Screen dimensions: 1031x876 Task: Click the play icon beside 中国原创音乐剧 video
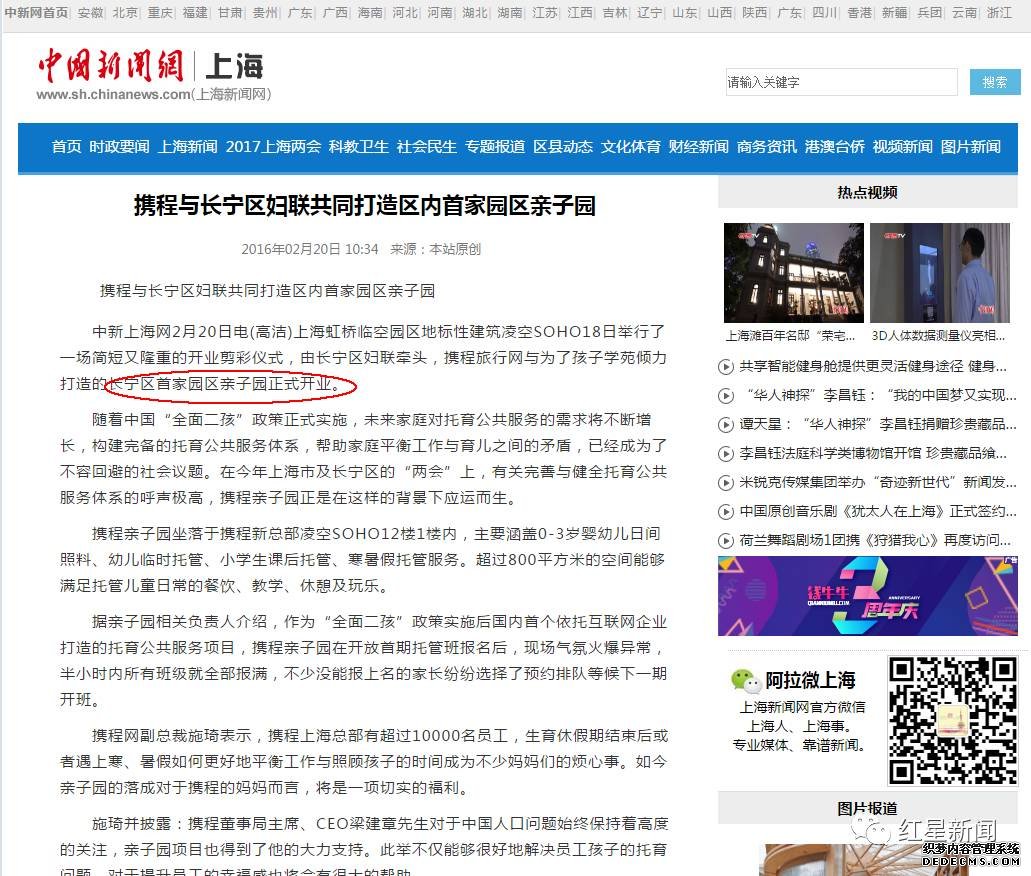click(725, 512)
